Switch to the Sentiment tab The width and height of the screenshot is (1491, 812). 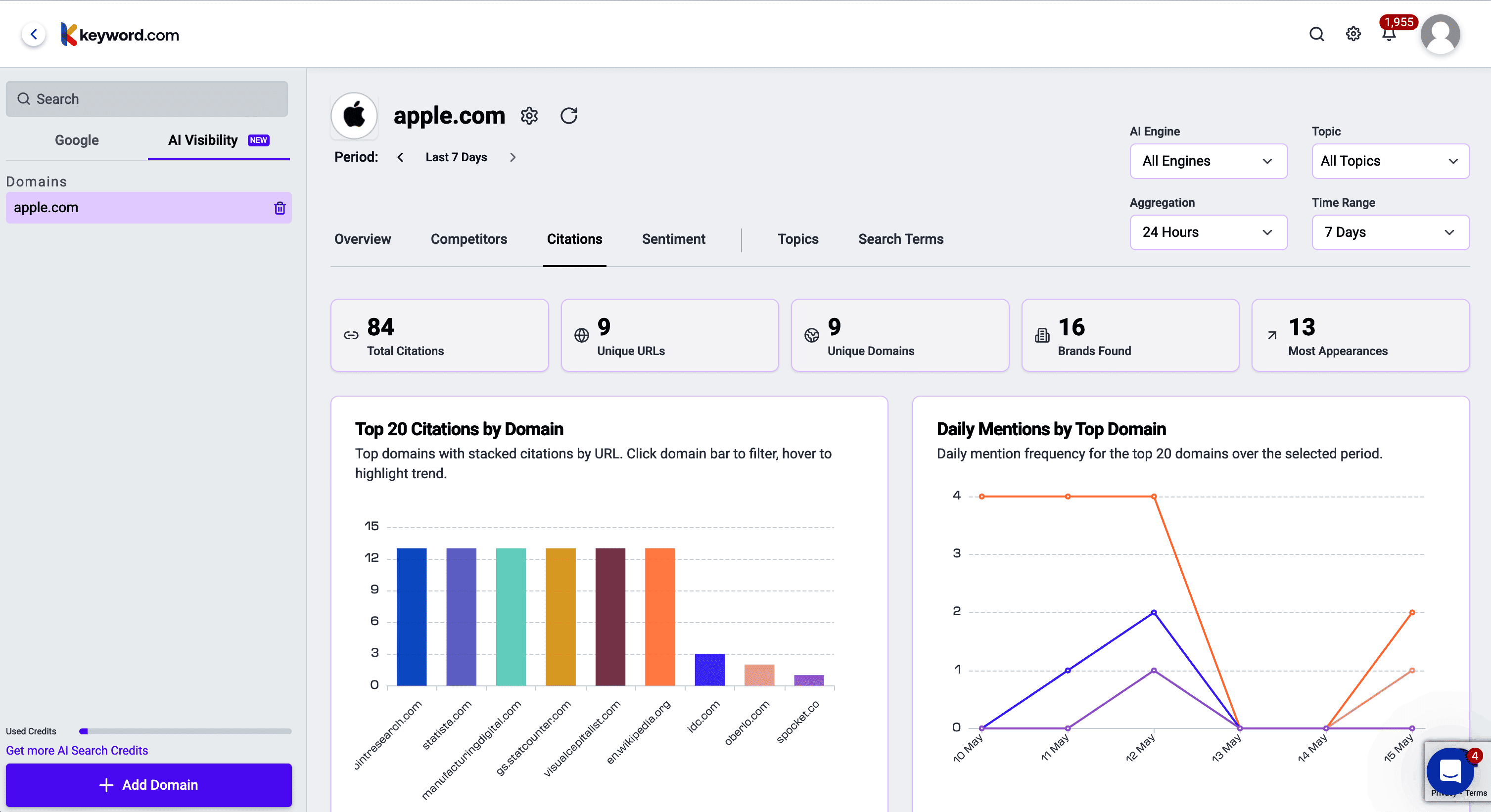673,239
